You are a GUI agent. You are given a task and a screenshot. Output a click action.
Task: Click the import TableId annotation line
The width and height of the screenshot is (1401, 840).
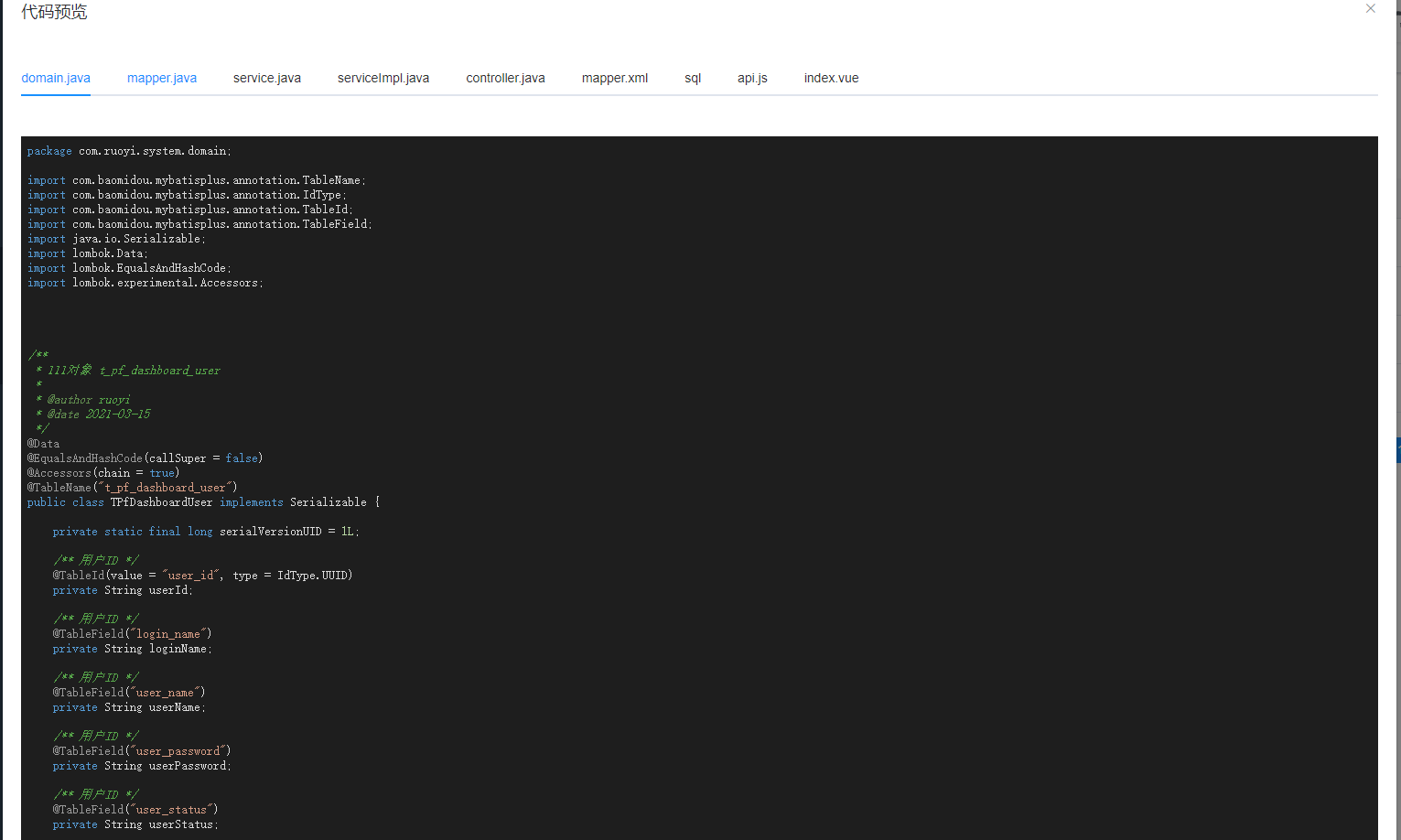pos(189,210)
